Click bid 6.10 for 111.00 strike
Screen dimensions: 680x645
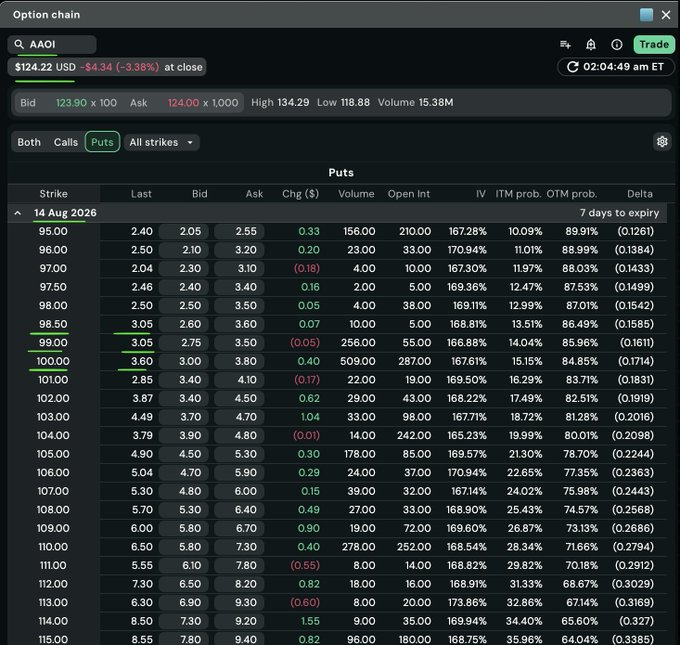(183, 566)
